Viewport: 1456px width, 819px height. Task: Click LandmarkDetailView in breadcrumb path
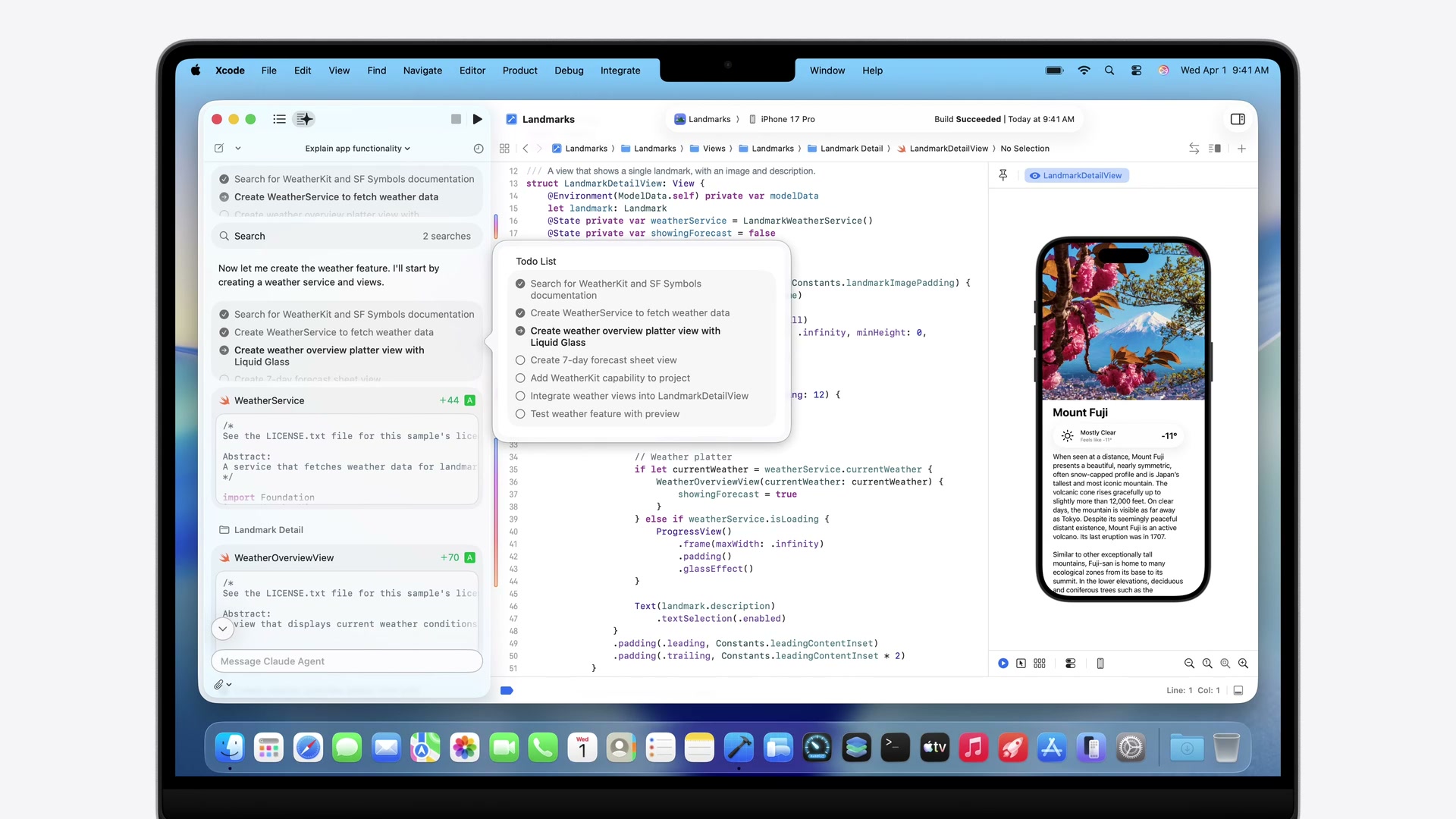(943, 149)
